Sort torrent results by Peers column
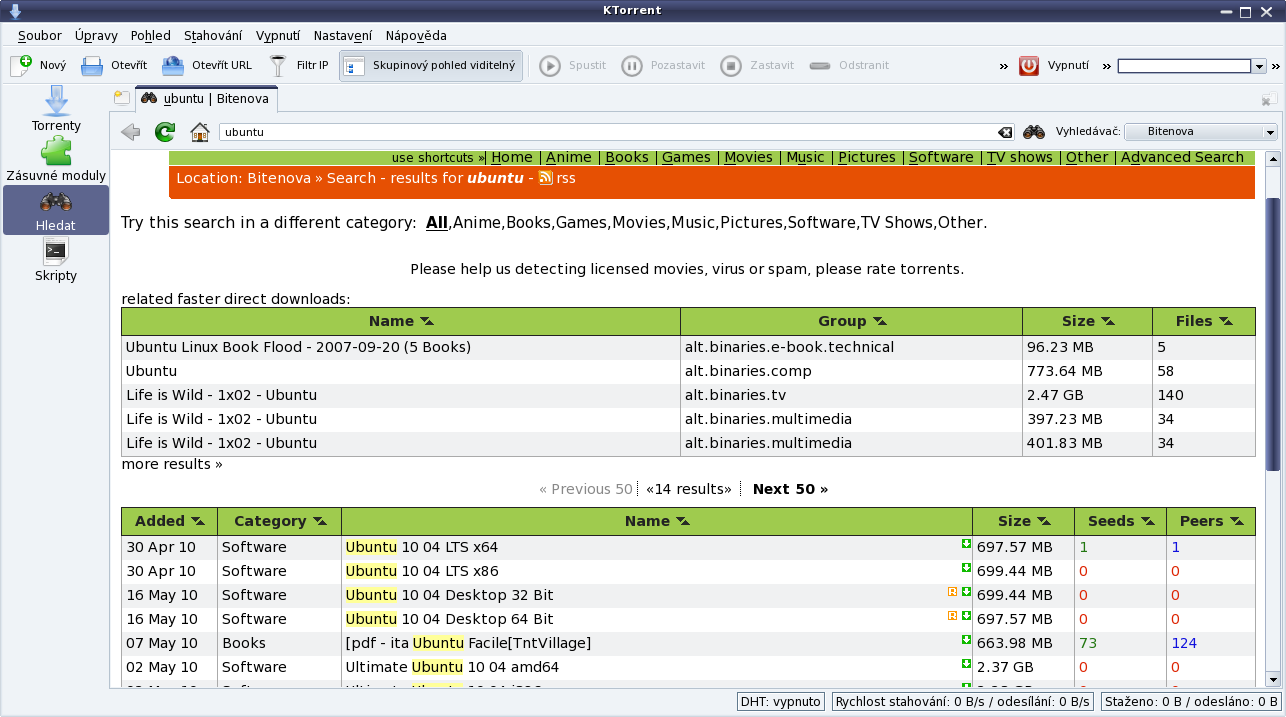Image resolution: width=1286 pixels, height=717 pixels. pos(1210,521)
